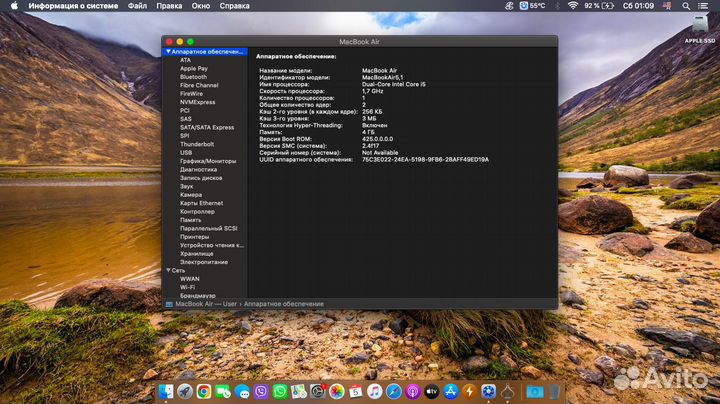Screen dimensions: 720x404
Task: Click Dual-Core Intel Core i5 value
Action: coord(394,84)
